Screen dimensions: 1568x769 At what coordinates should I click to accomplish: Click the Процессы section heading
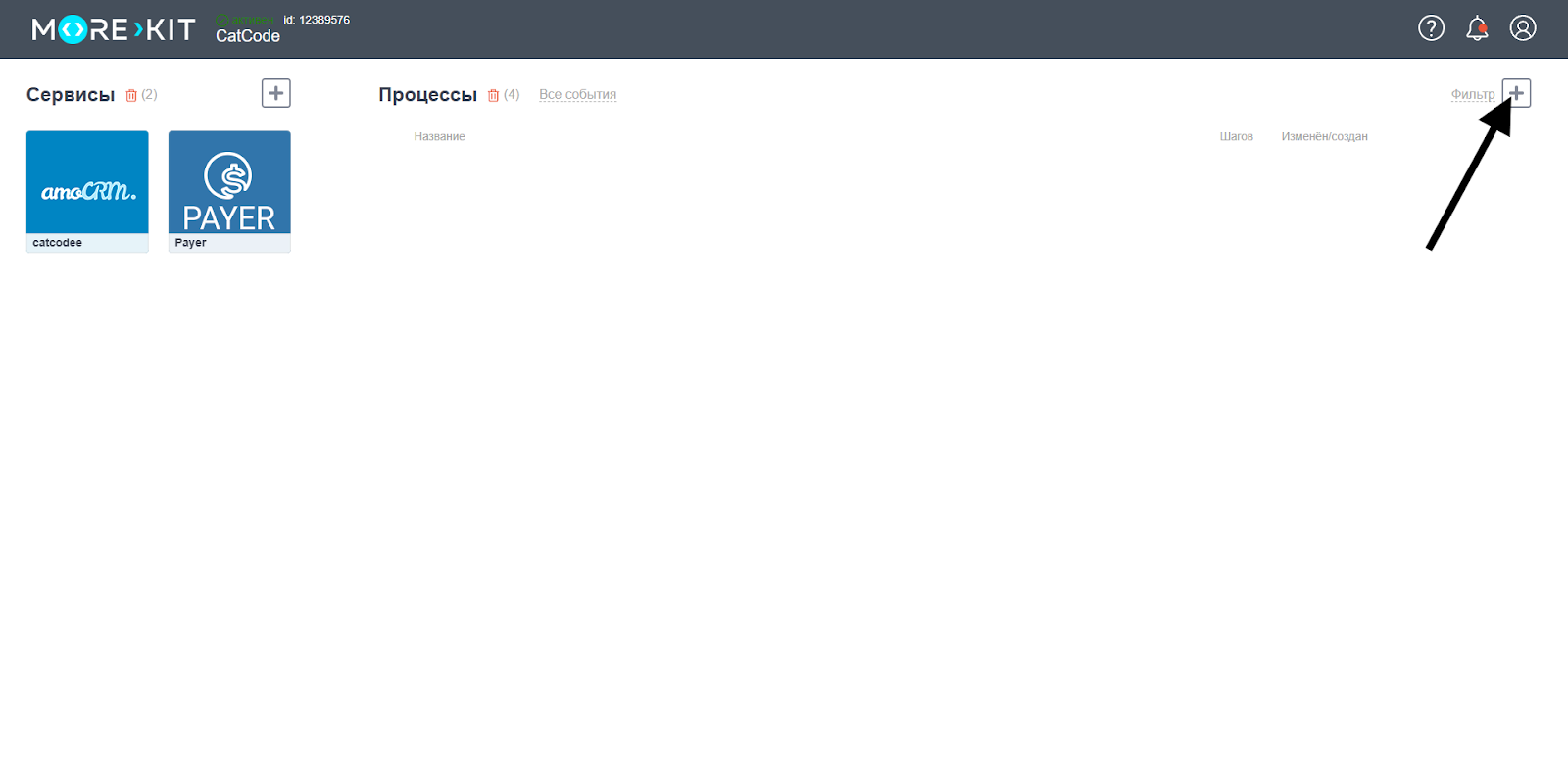[428, 95]
